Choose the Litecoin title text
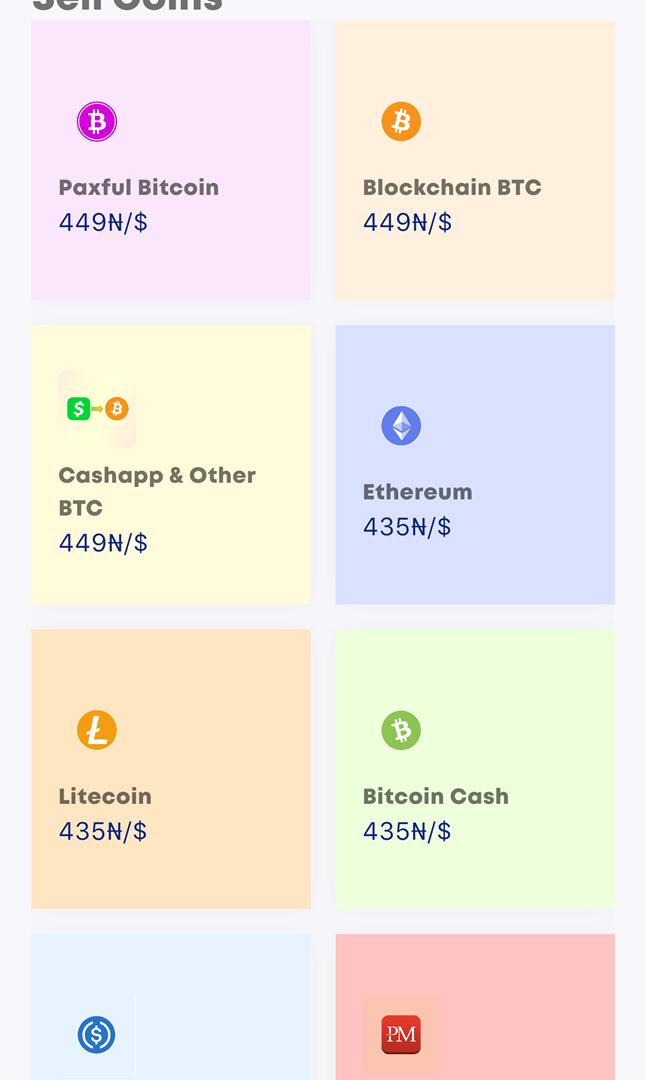Viewport: 646px width, 1080px height. [x=105, y=796]
